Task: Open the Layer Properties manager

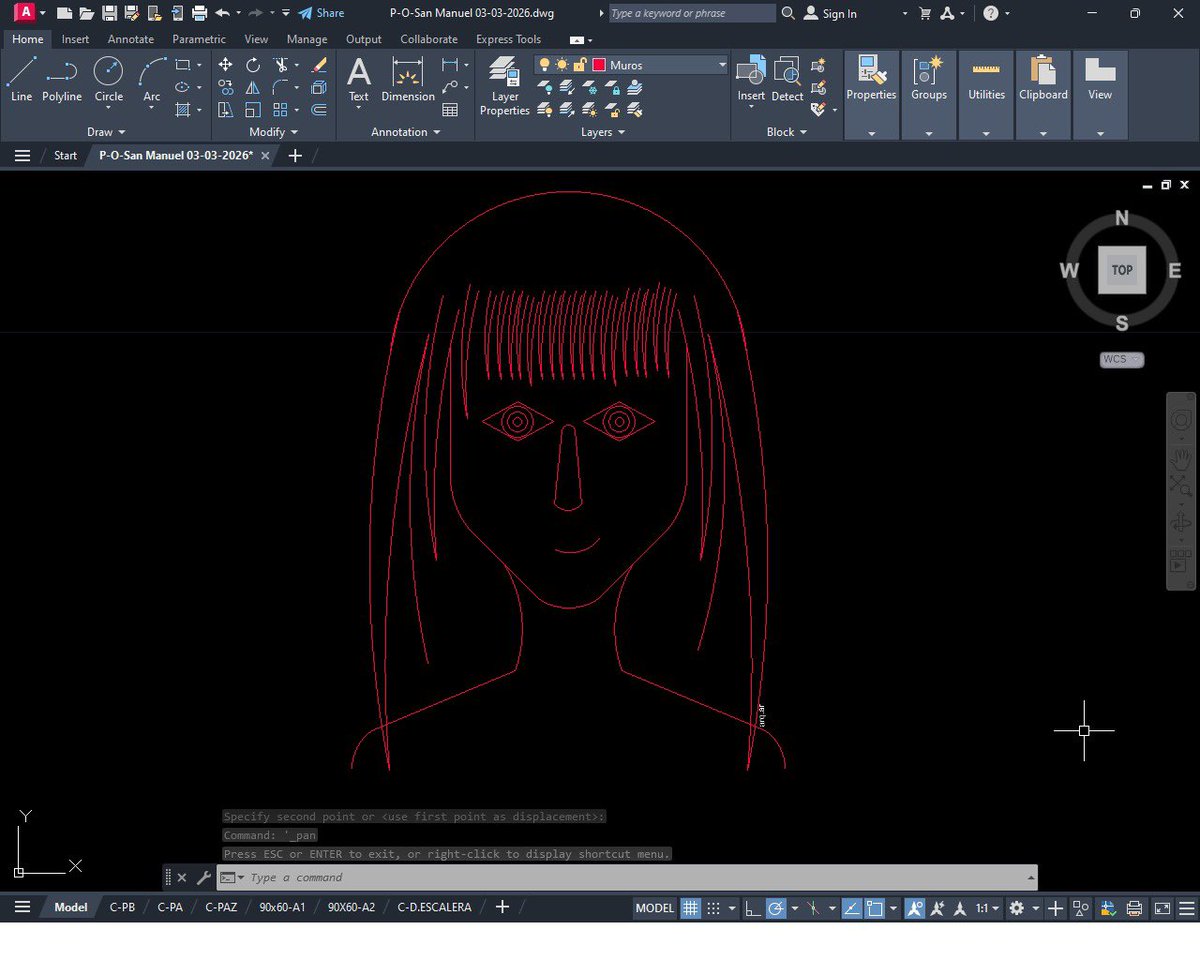Action: 504,85
